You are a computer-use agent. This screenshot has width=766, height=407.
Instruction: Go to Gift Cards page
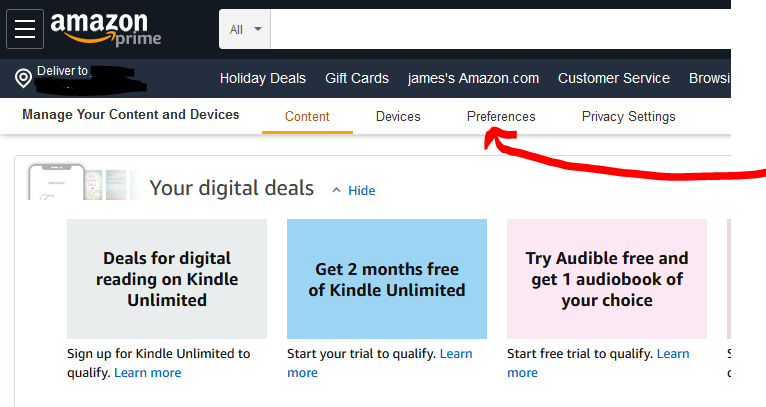click(x=357, y=78)
